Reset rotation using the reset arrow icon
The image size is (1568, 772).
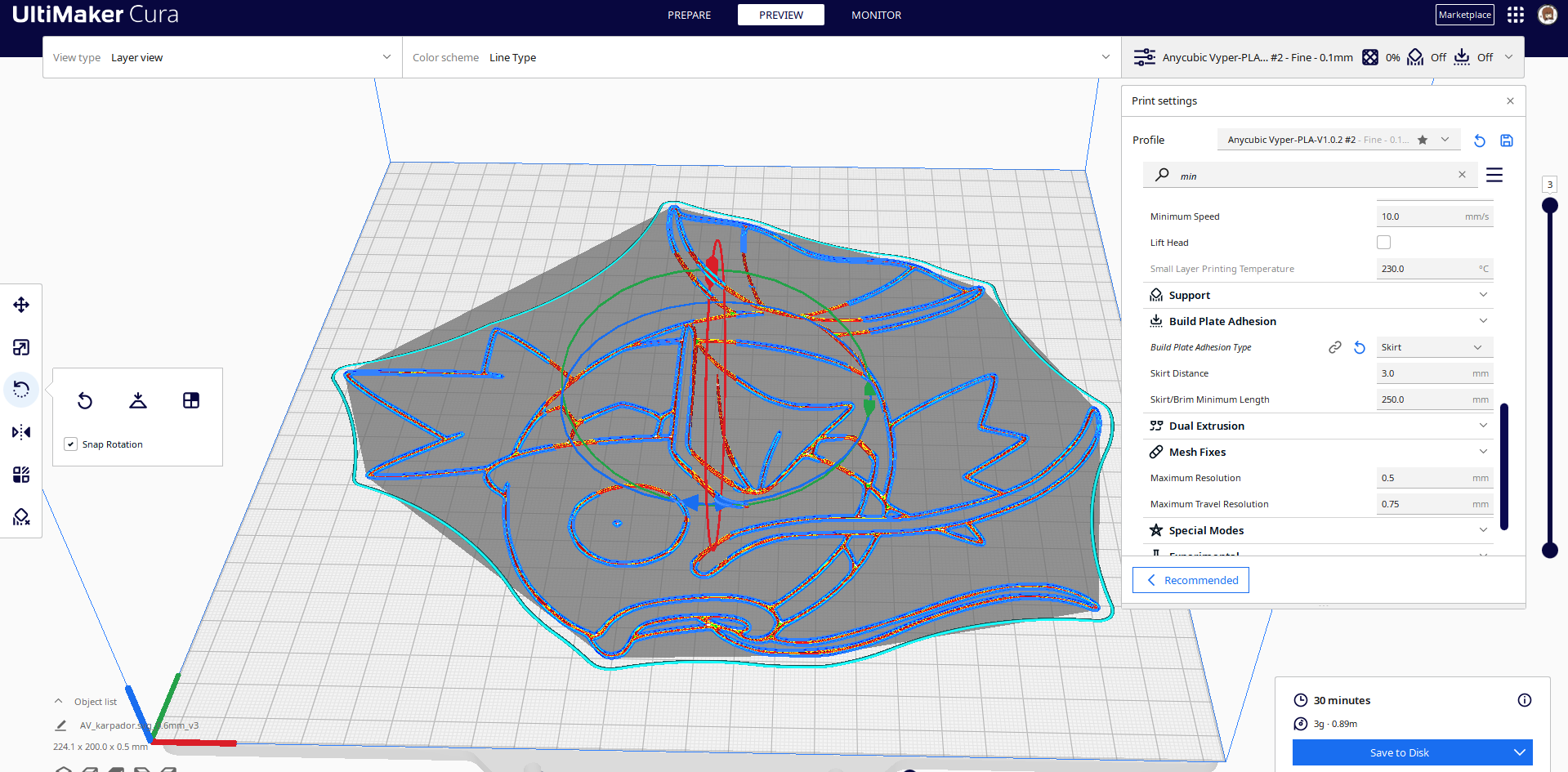point(85,401)
